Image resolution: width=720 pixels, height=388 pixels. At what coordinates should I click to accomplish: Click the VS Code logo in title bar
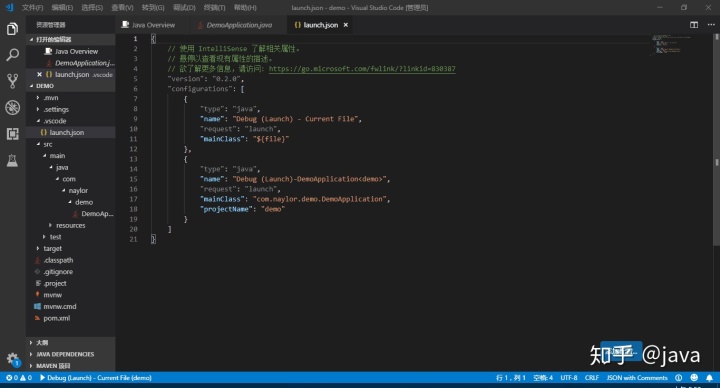pyautogui.click(x=10, y=7)
